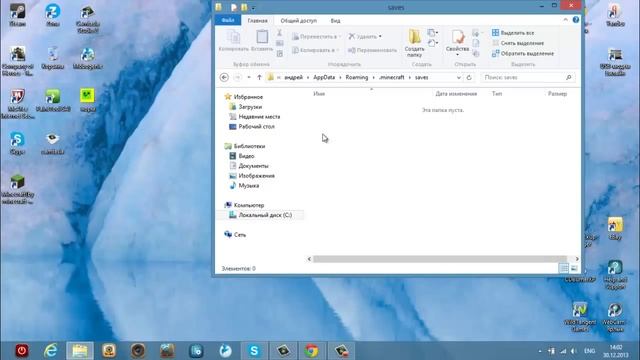The height and width of the screenshot is (360, 640).
Task: Select the Minecraft block icon on desktop
Action: tap(18, 189)
